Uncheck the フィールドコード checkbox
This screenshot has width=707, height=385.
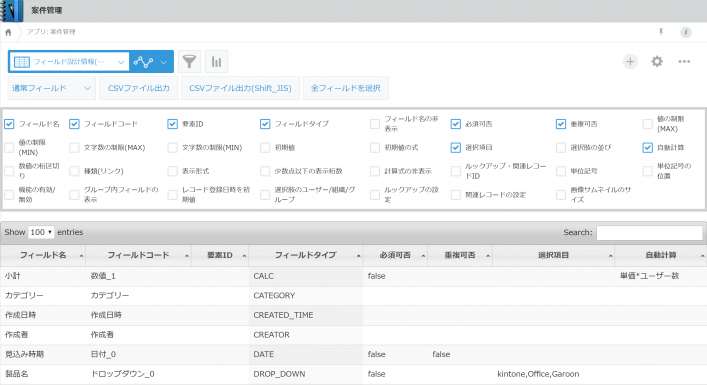point(74,124)
